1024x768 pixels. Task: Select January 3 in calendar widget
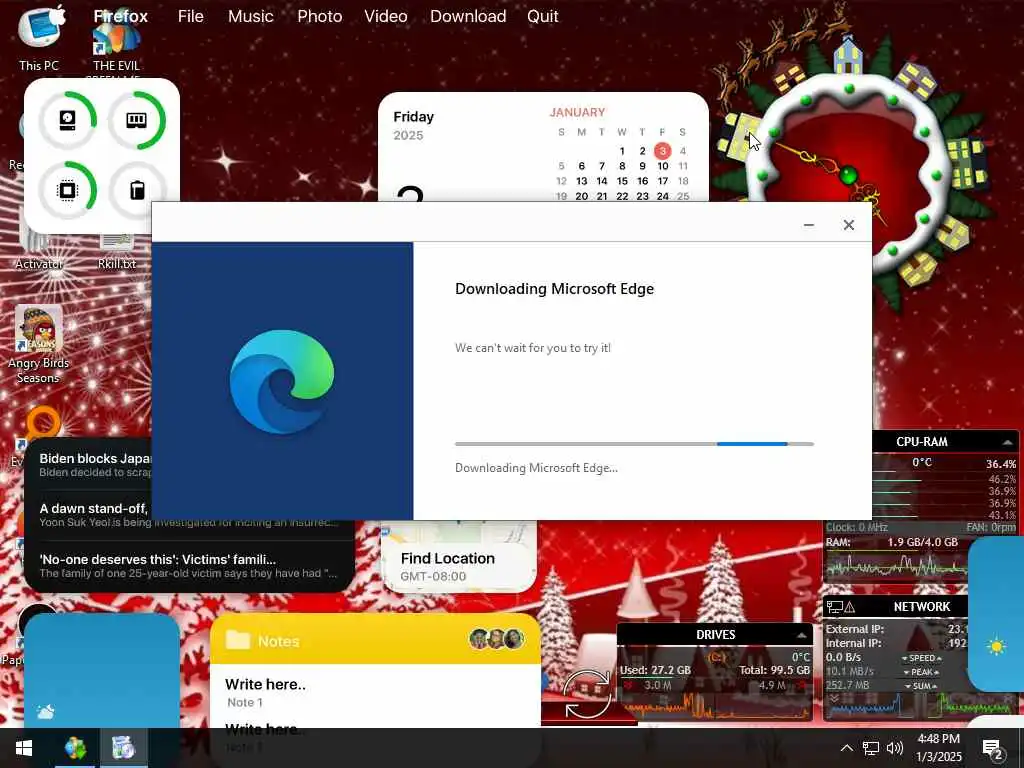click(x=662, y=151)
